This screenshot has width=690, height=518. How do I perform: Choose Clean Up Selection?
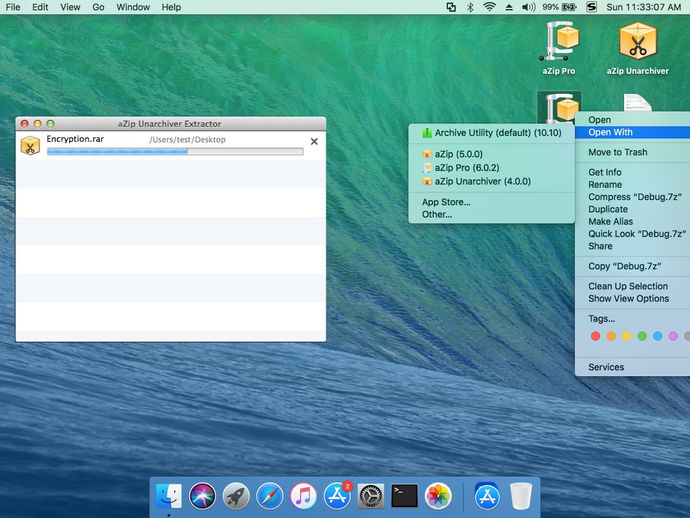coord(632,286)
